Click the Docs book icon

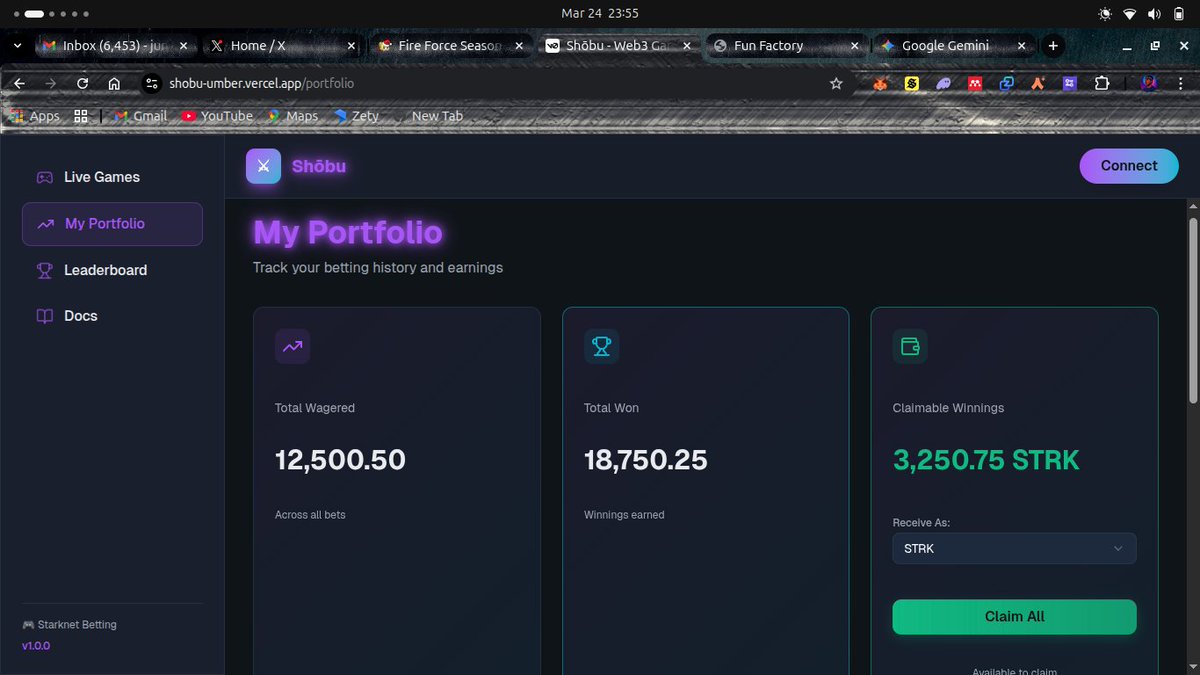[x=45, y=316]
